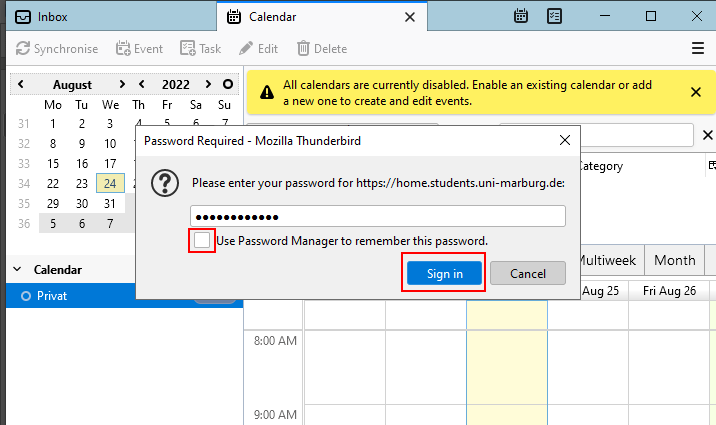Go to previous month in mini calendar
The image size is (716, 425).
pyautogui.click(x=21, y=85)
